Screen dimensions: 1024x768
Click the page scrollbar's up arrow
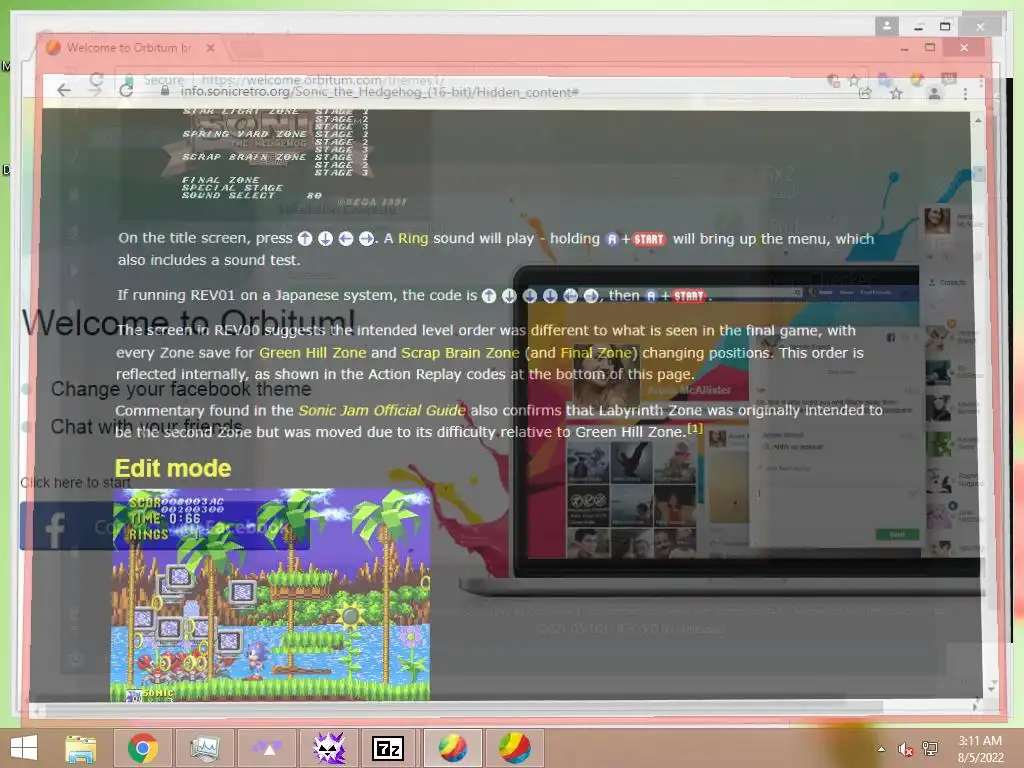pos(978,121)
